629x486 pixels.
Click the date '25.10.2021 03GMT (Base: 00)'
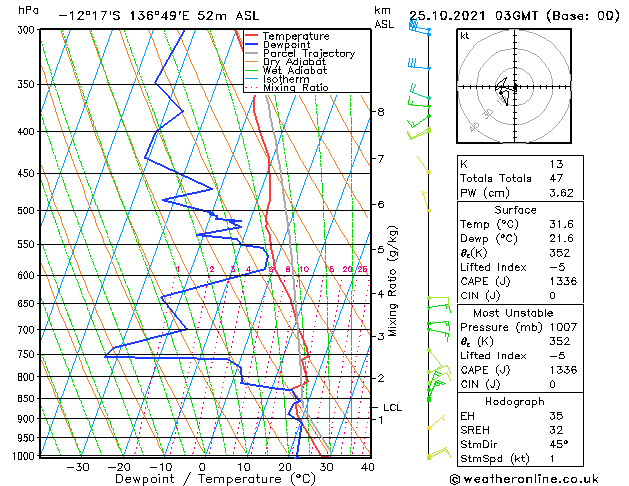(514, 16)
